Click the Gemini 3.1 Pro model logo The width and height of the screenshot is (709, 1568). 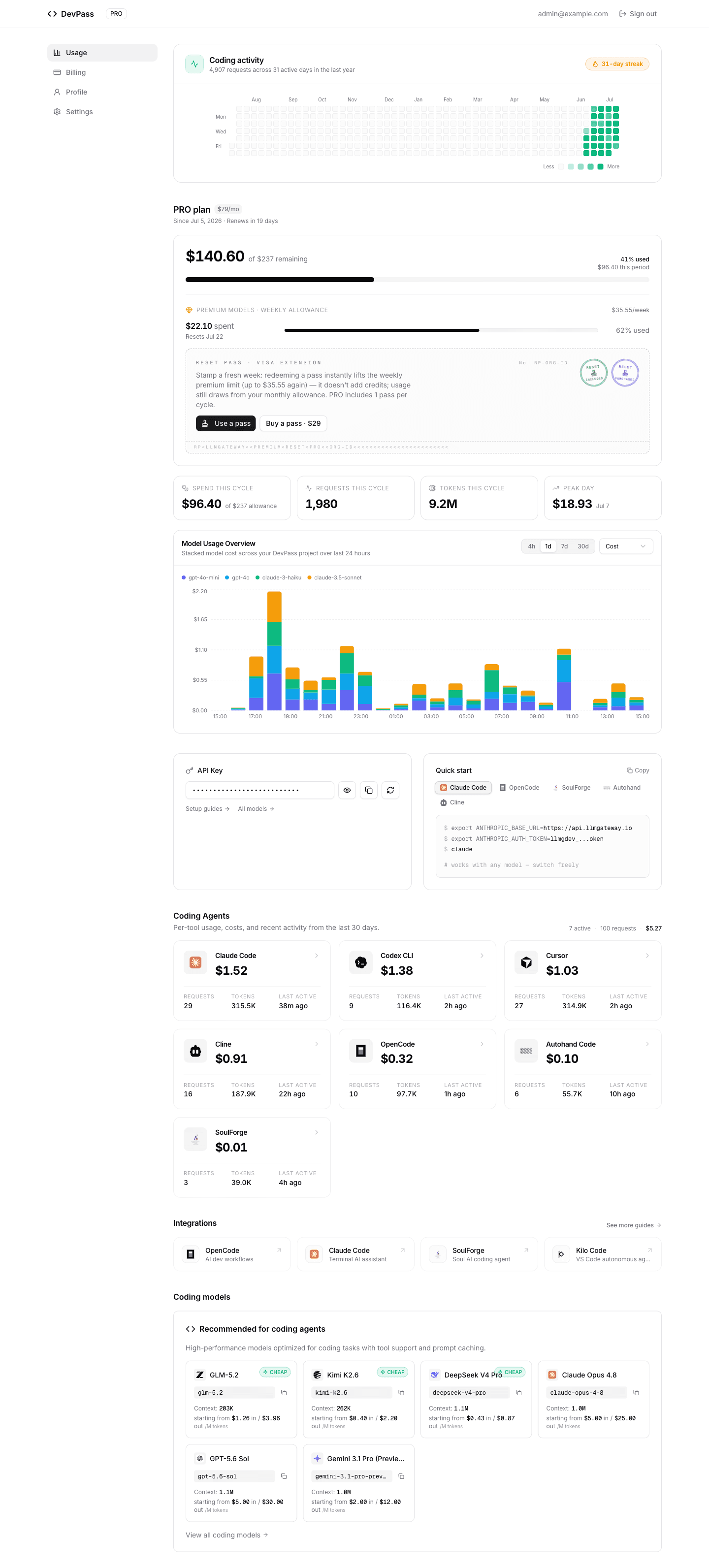pos(317,1458)
